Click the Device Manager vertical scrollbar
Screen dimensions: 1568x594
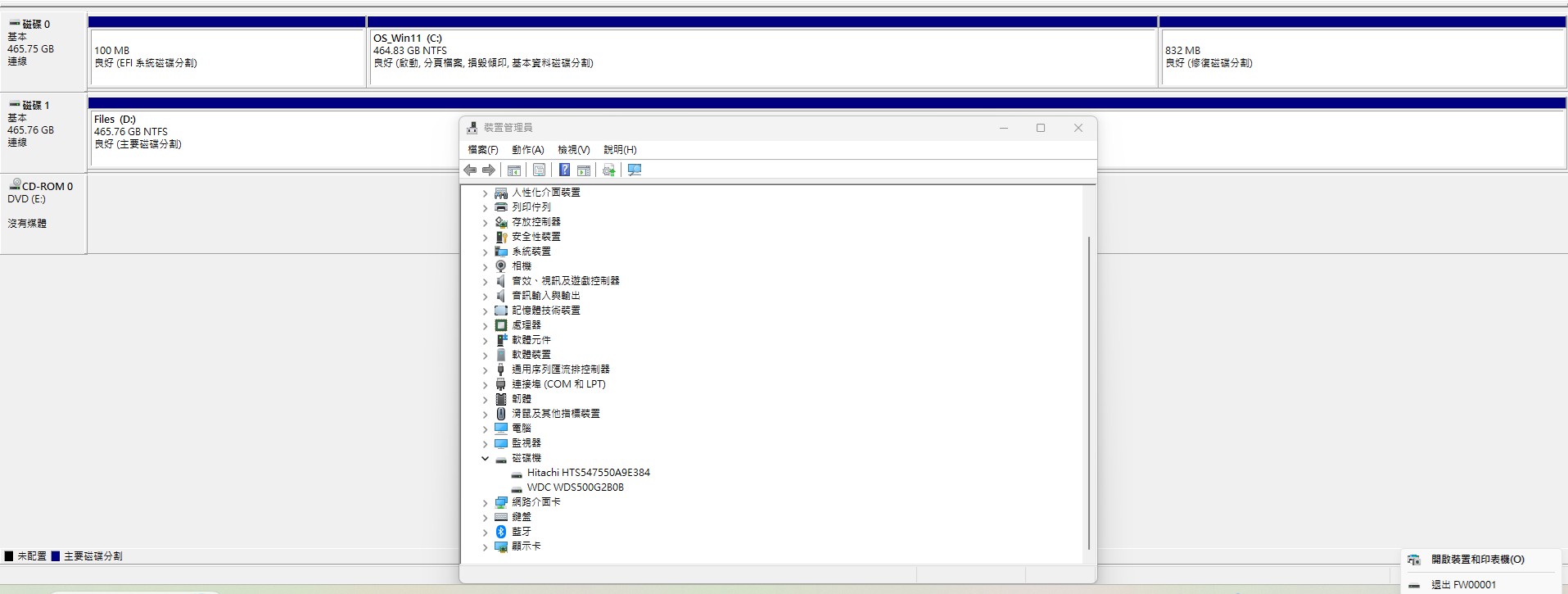tap(1089, 393)
